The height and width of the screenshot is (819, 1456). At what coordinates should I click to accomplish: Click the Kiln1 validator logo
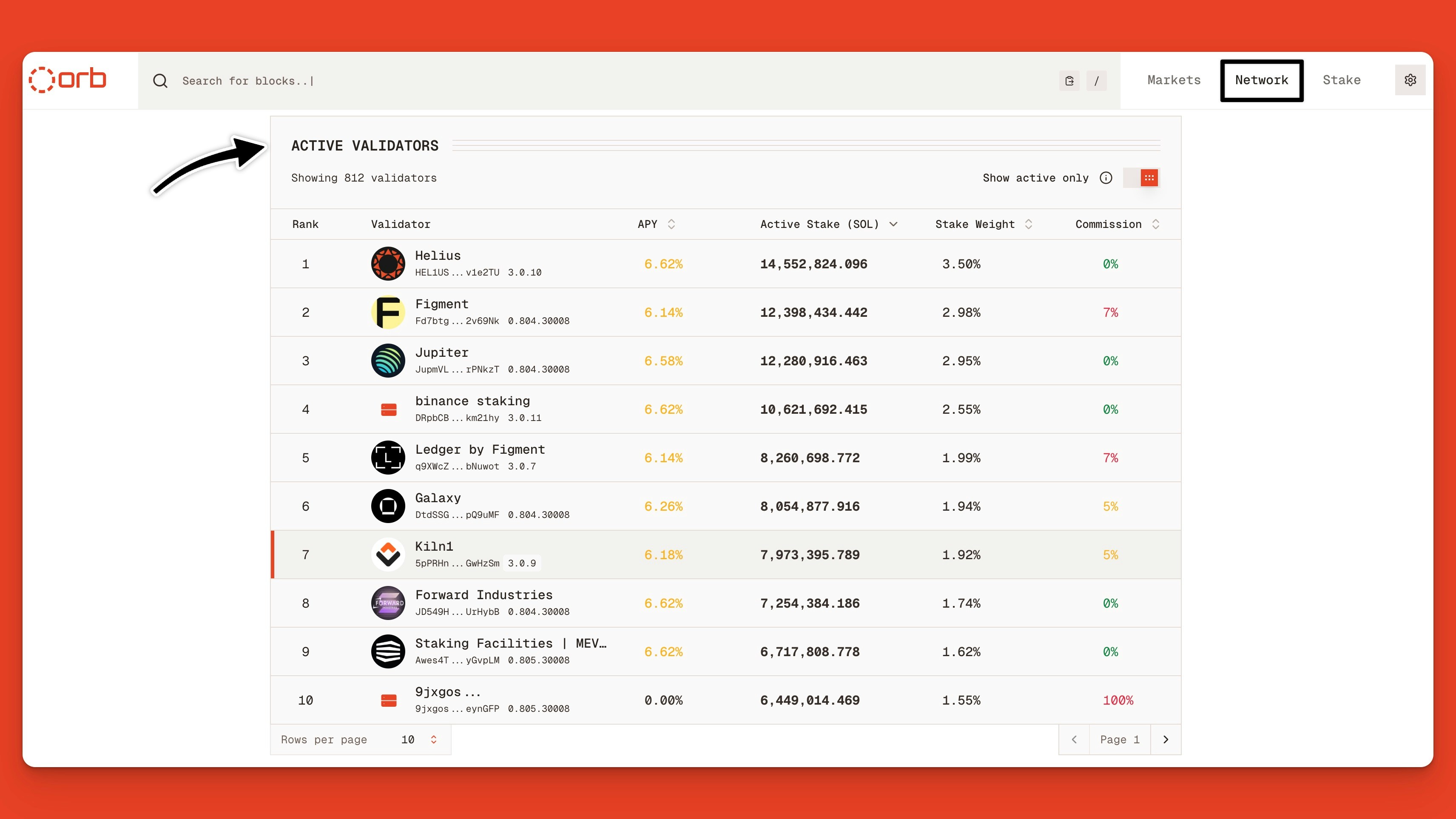pos(388,555)
